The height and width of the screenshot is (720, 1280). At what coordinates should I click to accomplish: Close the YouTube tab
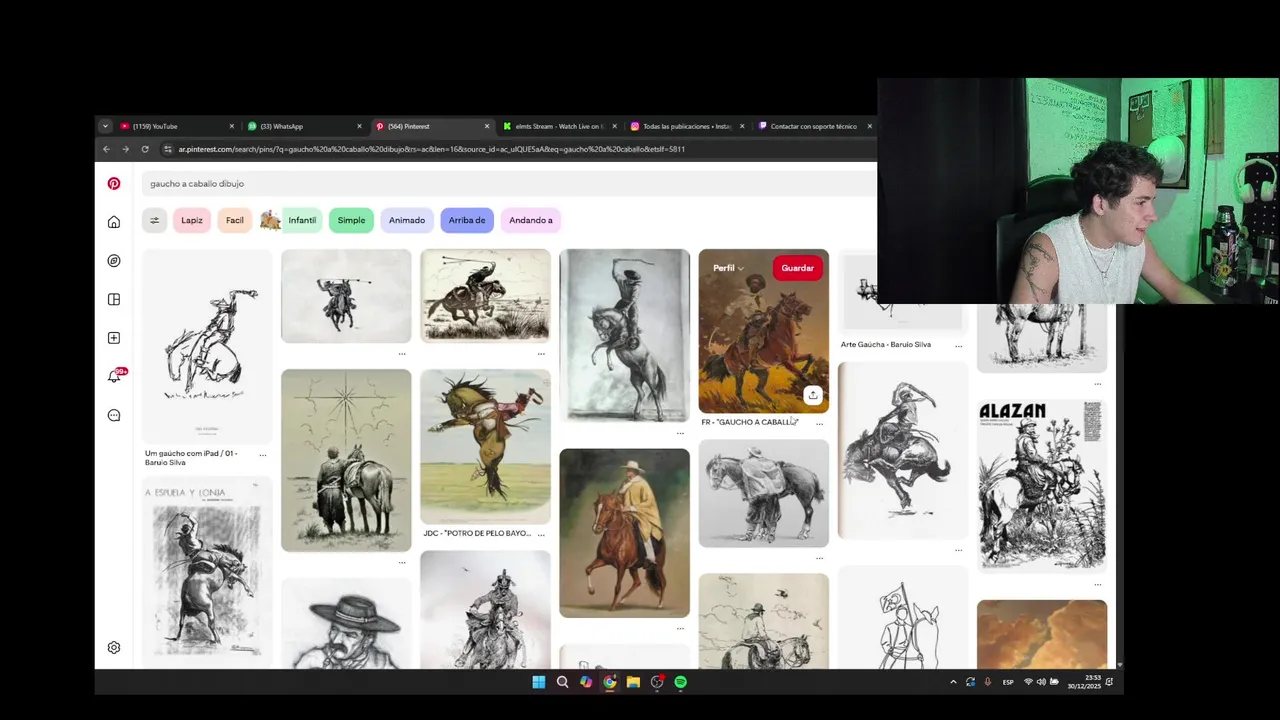point(231,126)
